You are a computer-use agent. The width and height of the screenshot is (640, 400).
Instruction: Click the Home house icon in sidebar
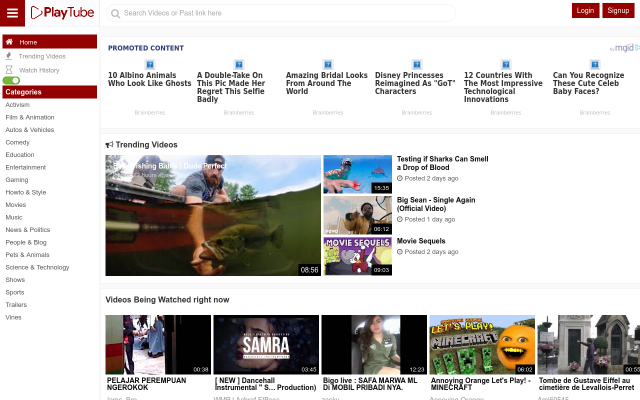click(x=9, y=42)
